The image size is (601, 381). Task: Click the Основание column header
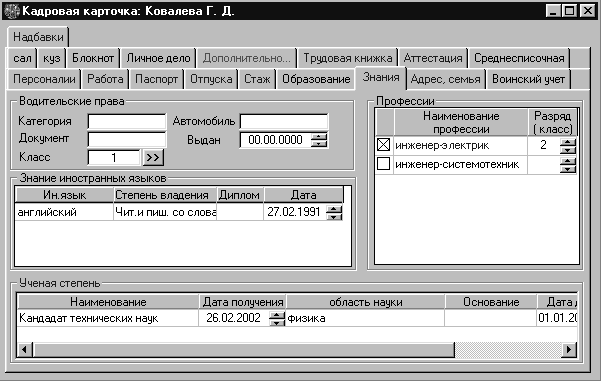tap(491, 302)
